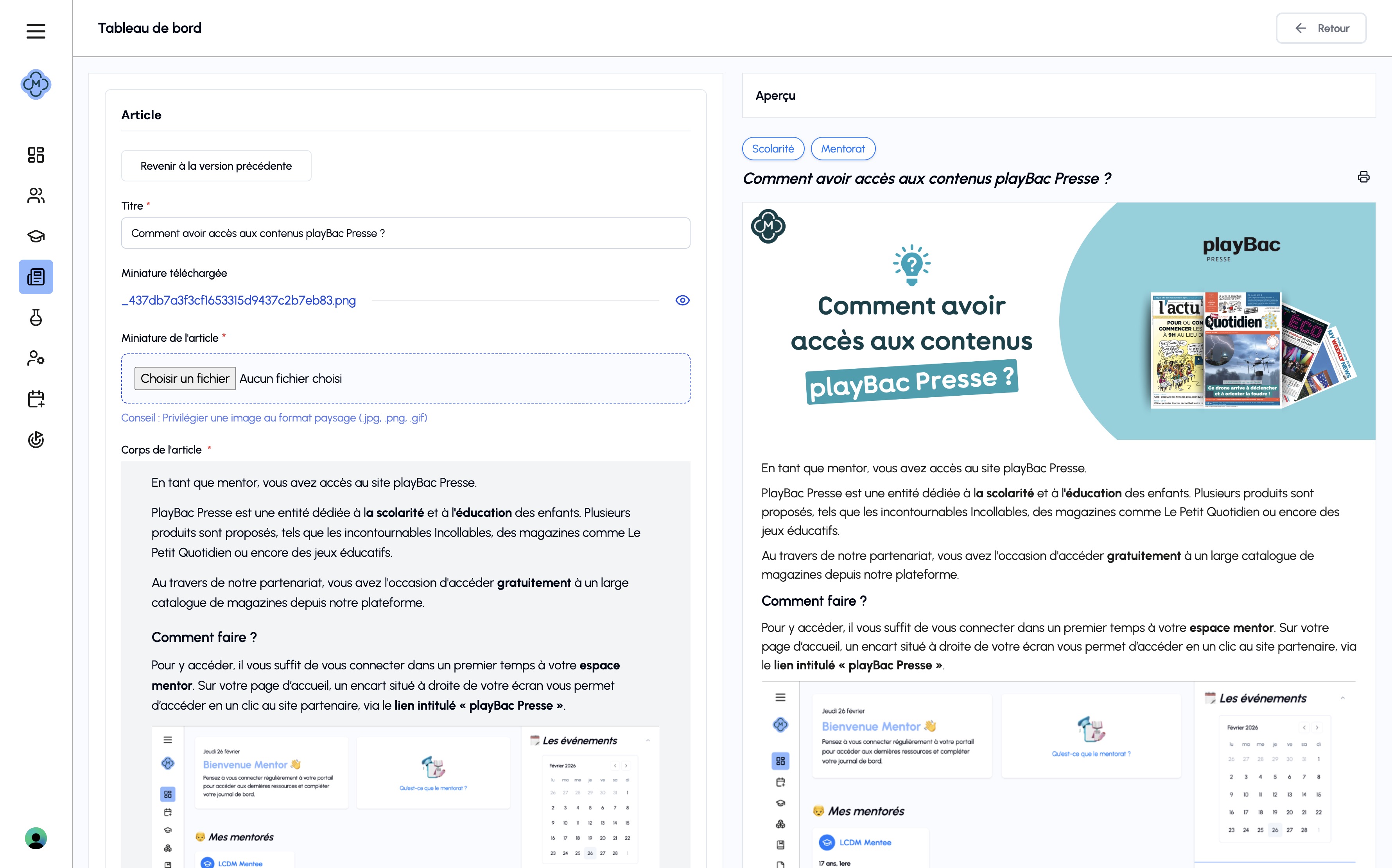Click Revenir à la version précédente

216,166
